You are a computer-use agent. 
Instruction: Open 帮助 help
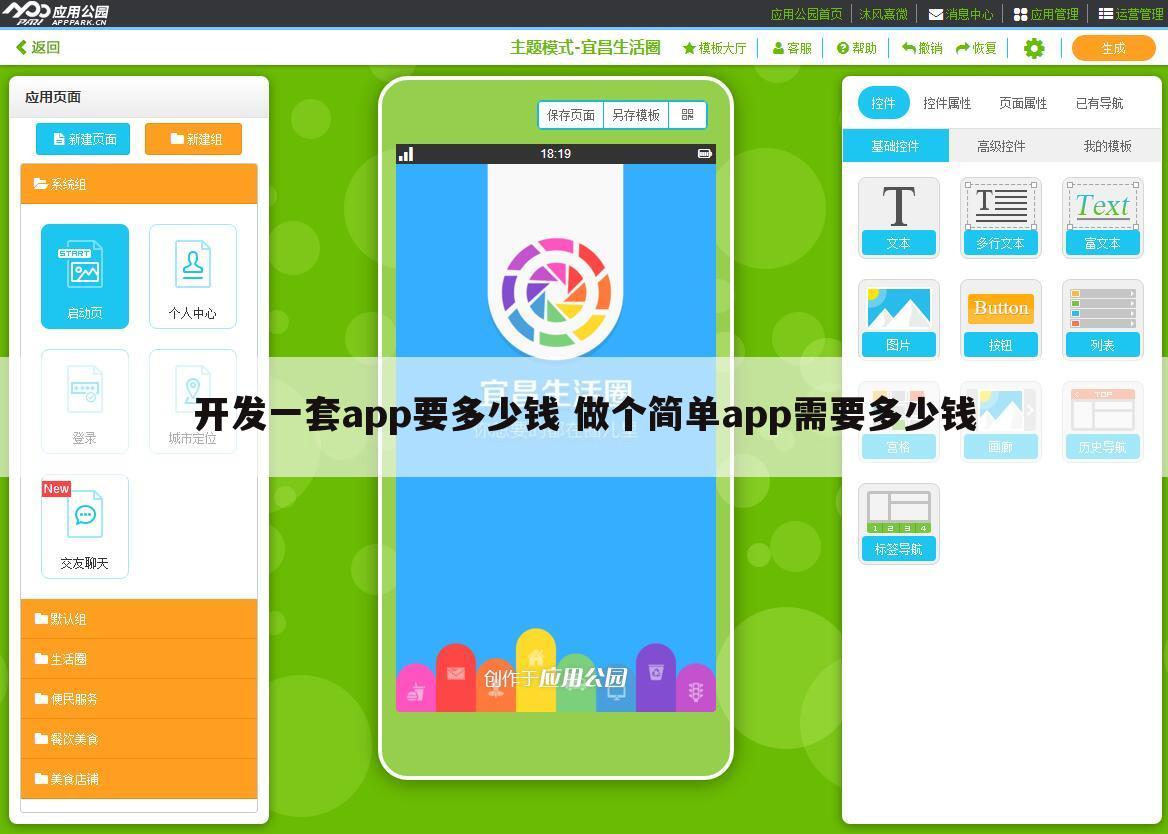point(857,48)
